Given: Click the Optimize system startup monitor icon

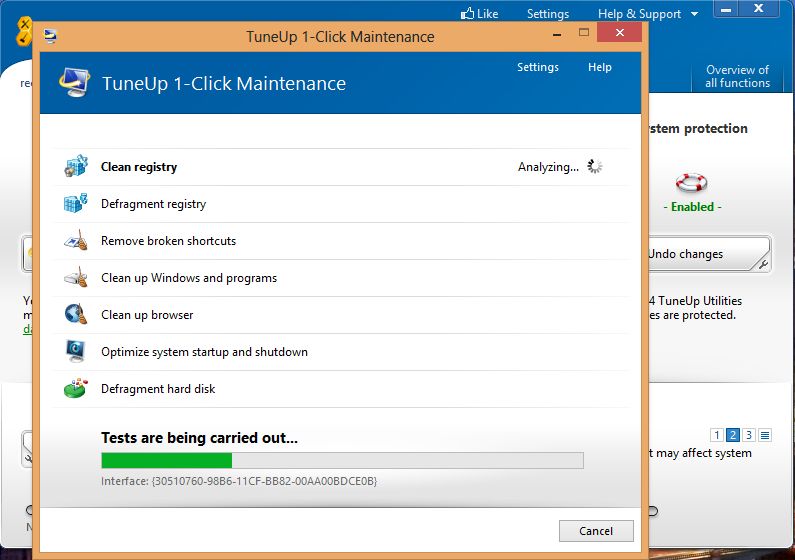Looking at the screenshot, I should tap(76, 351).
